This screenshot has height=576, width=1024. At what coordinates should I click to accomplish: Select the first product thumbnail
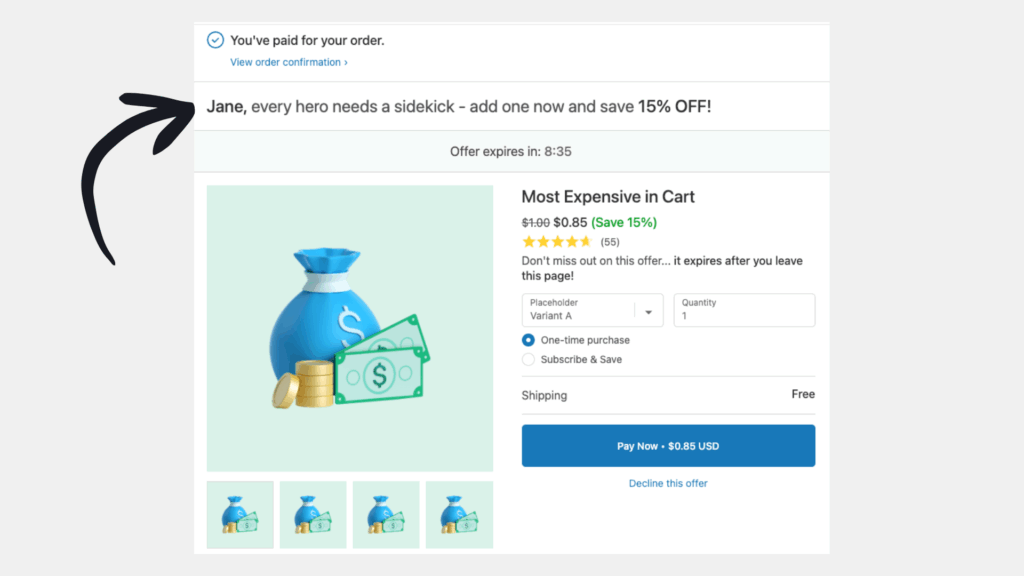[x=240, y=515]
